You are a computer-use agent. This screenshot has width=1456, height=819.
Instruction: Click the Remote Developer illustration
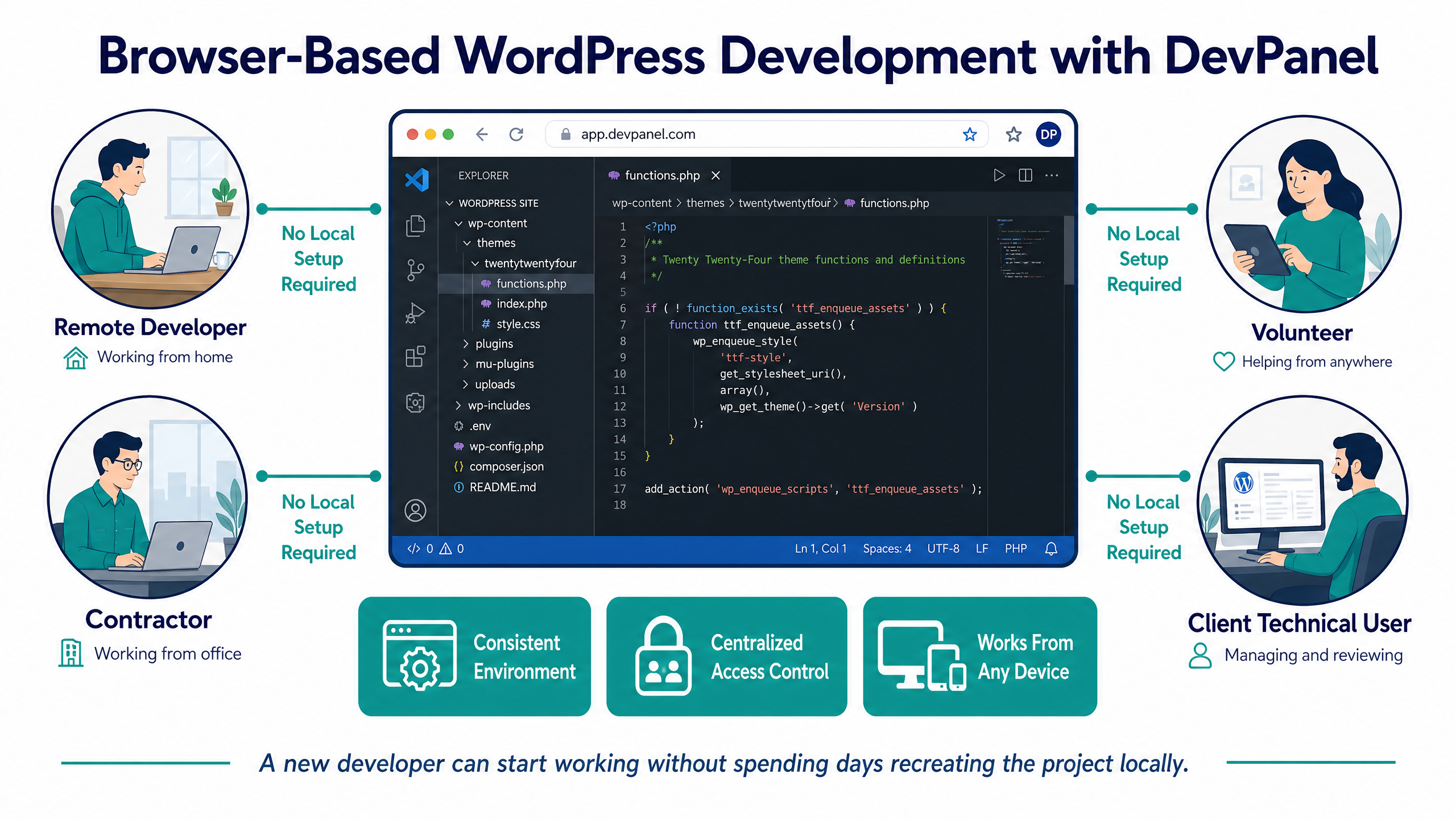(150, 209)
